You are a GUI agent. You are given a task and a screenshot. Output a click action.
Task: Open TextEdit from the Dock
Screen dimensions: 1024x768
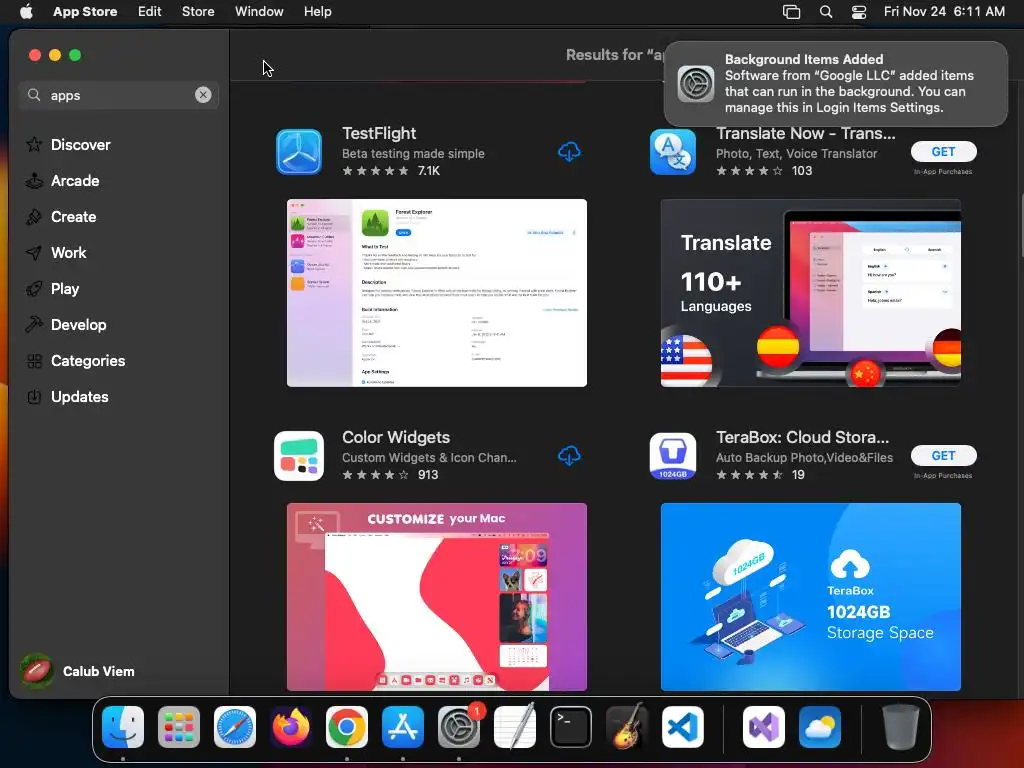(x=515, y=727)
